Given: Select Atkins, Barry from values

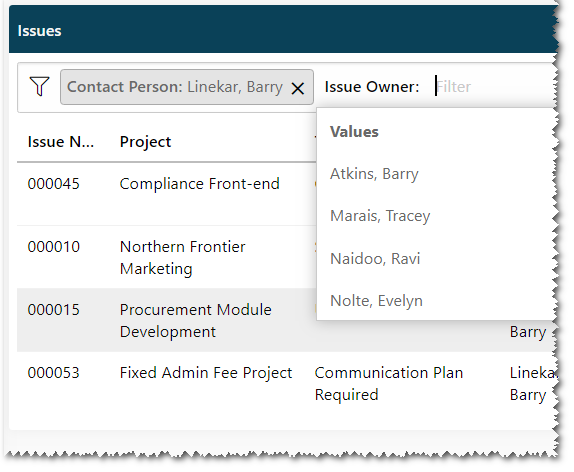Looking at the screenshot, I should click(374, 174).
